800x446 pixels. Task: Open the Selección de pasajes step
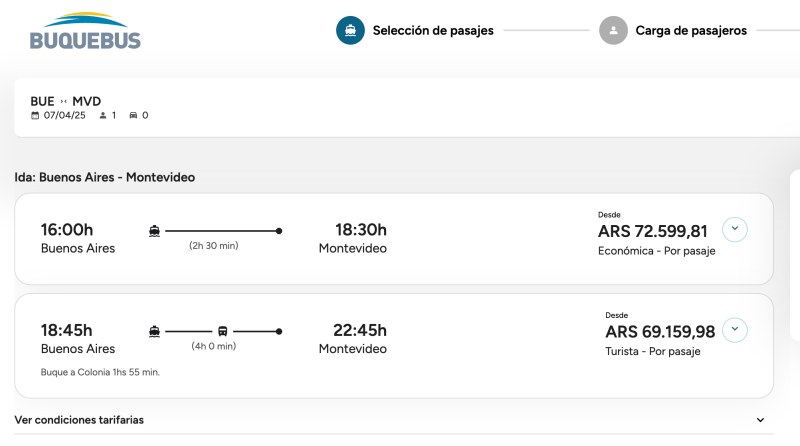433,31
